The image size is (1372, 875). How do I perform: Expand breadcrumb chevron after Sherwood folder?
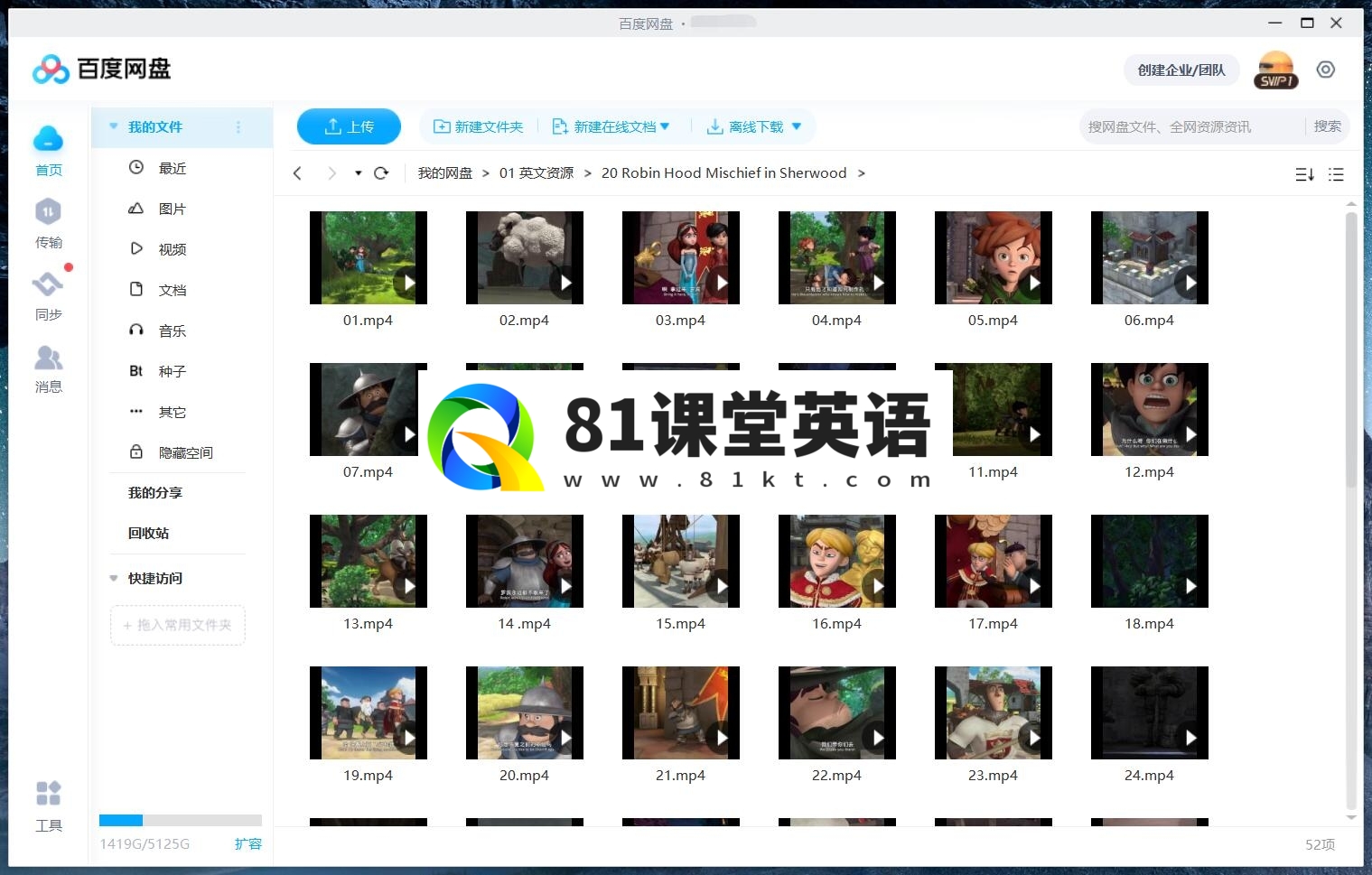(861, 173)
